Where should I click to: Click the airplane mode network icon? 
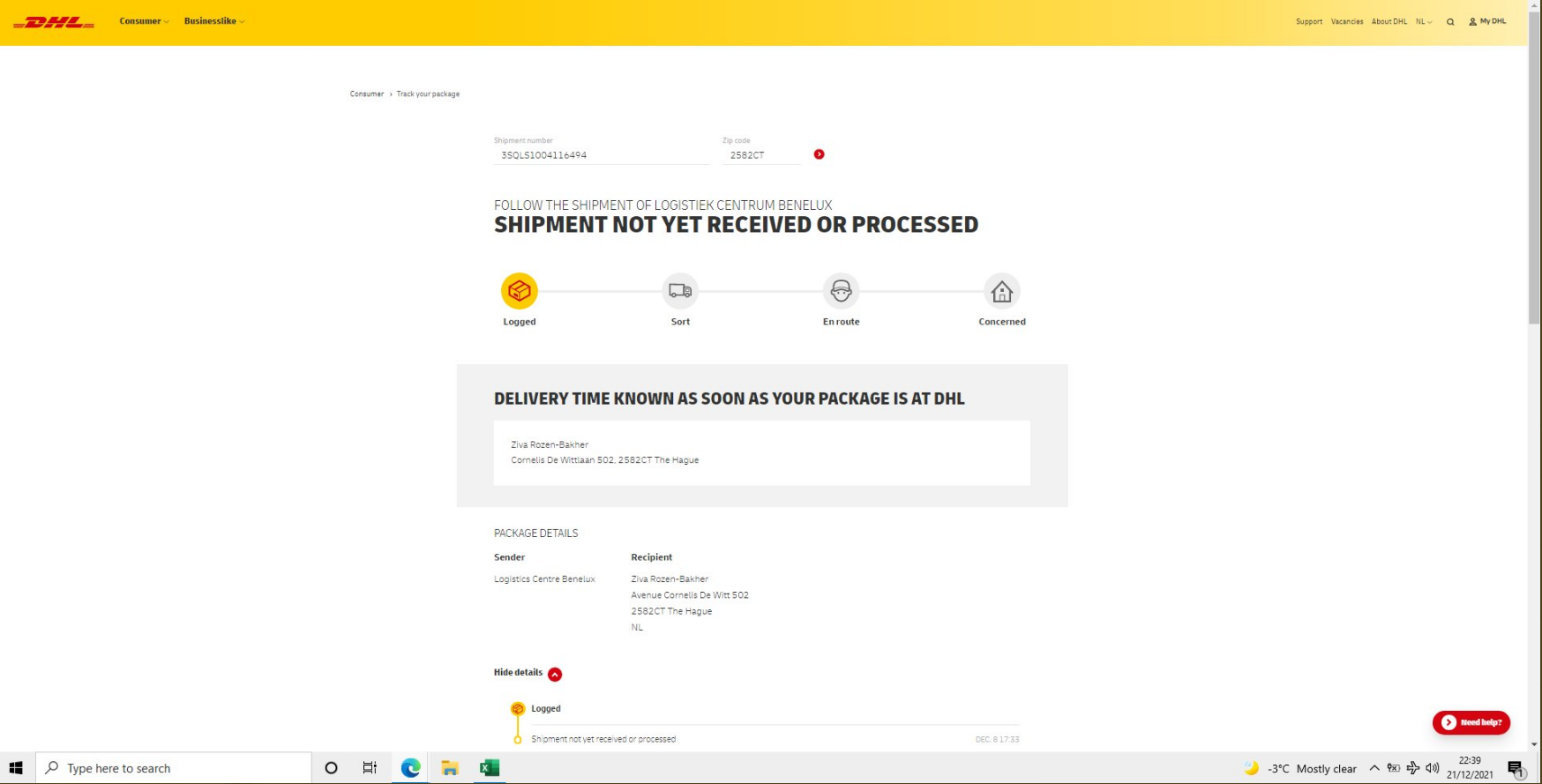pyautogui.click(x=1413, y=768)
